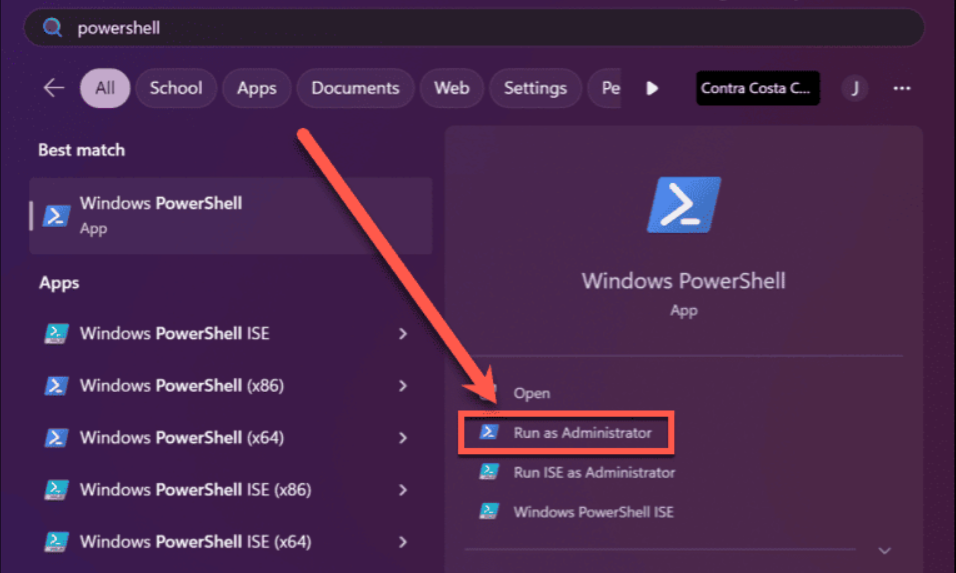Click the preview pane PowerShell ISE icon
Image resolution: width=956 pixels, height=573 pixels.
489,511
